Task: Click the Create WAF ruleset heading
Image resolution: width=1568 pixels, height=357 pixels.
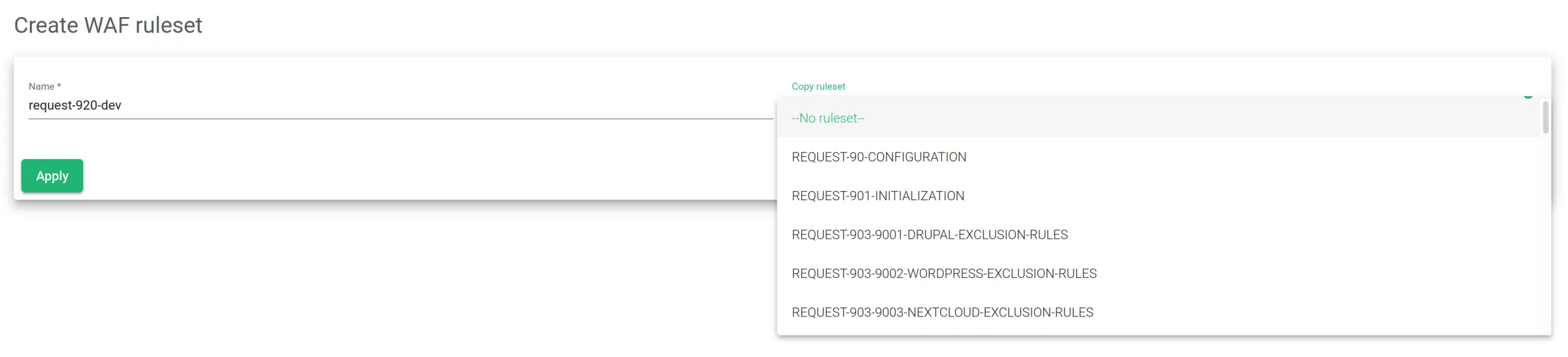Action: [x=108, y=25]
